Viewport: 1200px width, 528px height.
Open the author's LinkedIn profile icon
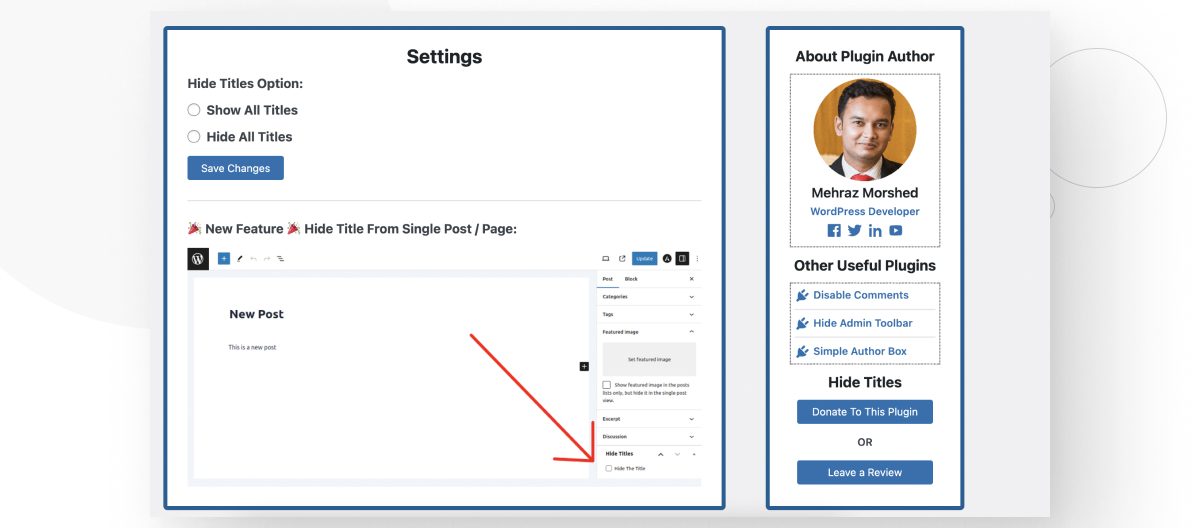coord(875,230)
